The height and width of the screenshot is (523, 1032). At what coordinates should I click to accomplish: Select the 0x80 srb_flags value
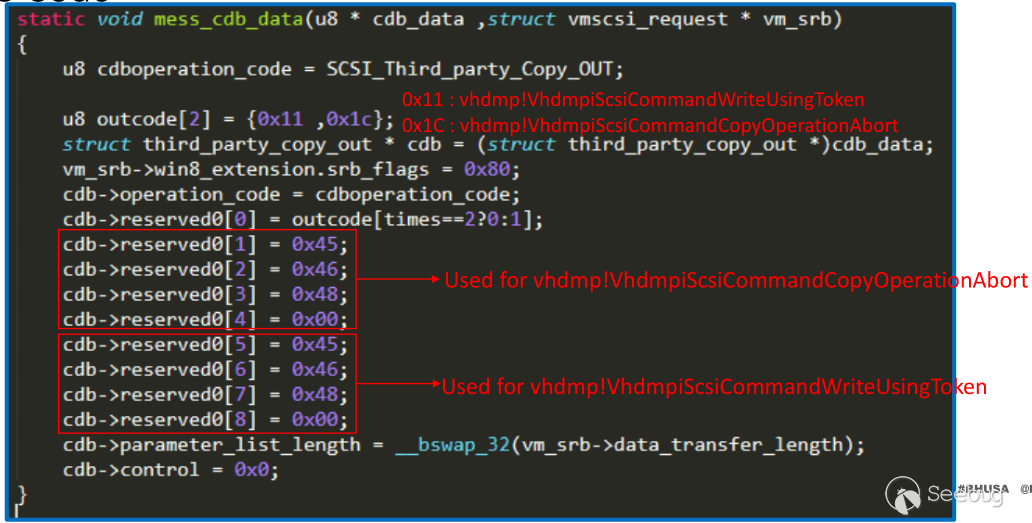(x=487, y=170)
